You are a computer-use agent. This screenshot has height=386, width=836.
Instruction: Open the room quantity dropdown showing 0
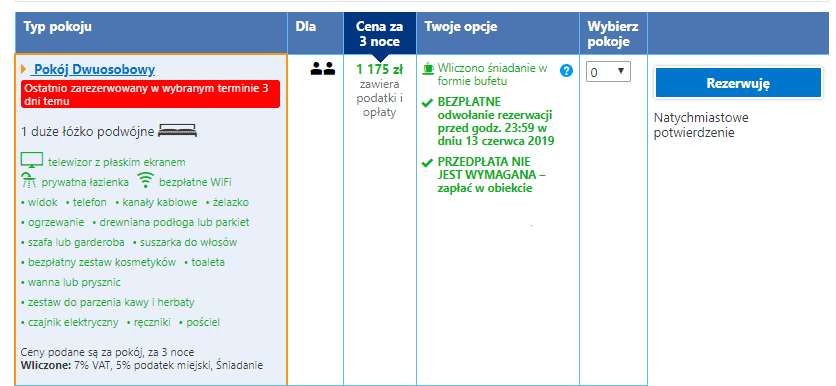pos(608,72)
